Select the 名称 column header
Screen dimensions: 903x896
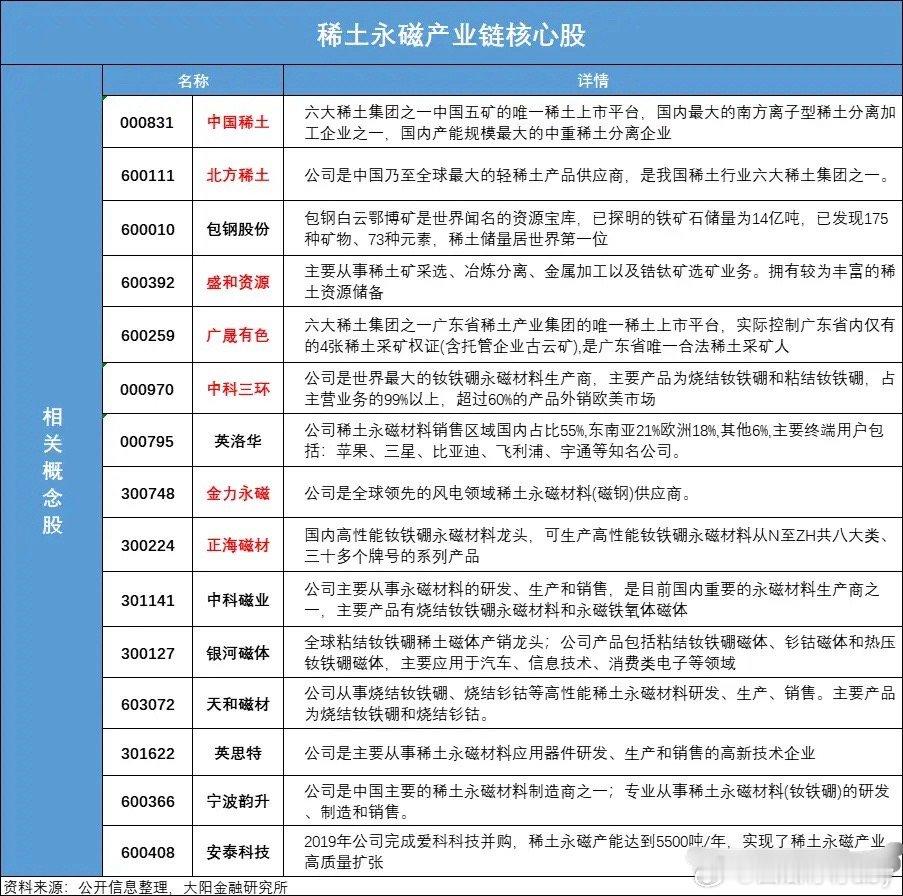click(193, 81)
